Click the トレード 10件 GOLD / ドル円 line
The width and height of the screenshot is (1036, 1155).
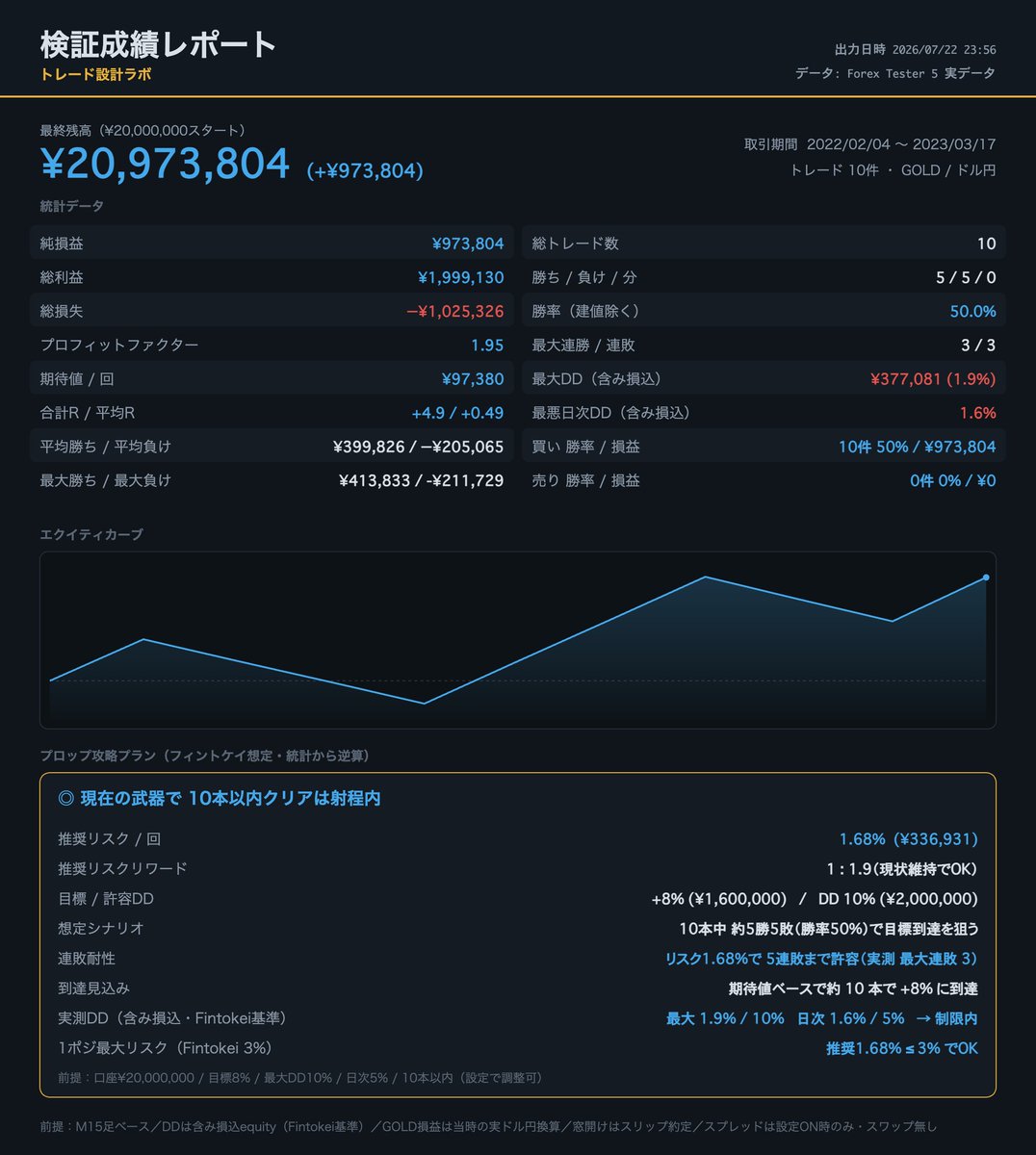893,170
